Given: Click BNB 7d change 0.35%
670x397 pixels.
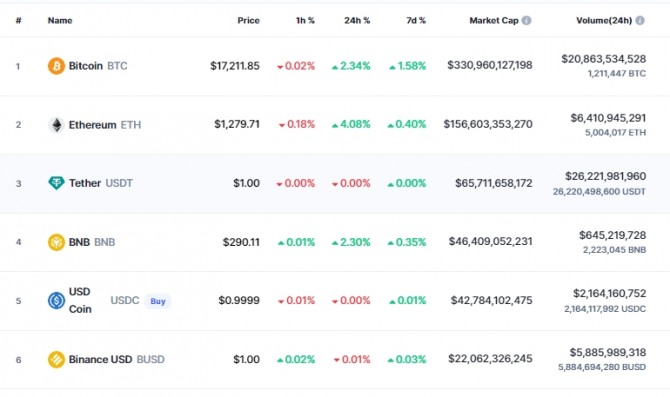Looking at the screenshot, I should tap(407, 242).
